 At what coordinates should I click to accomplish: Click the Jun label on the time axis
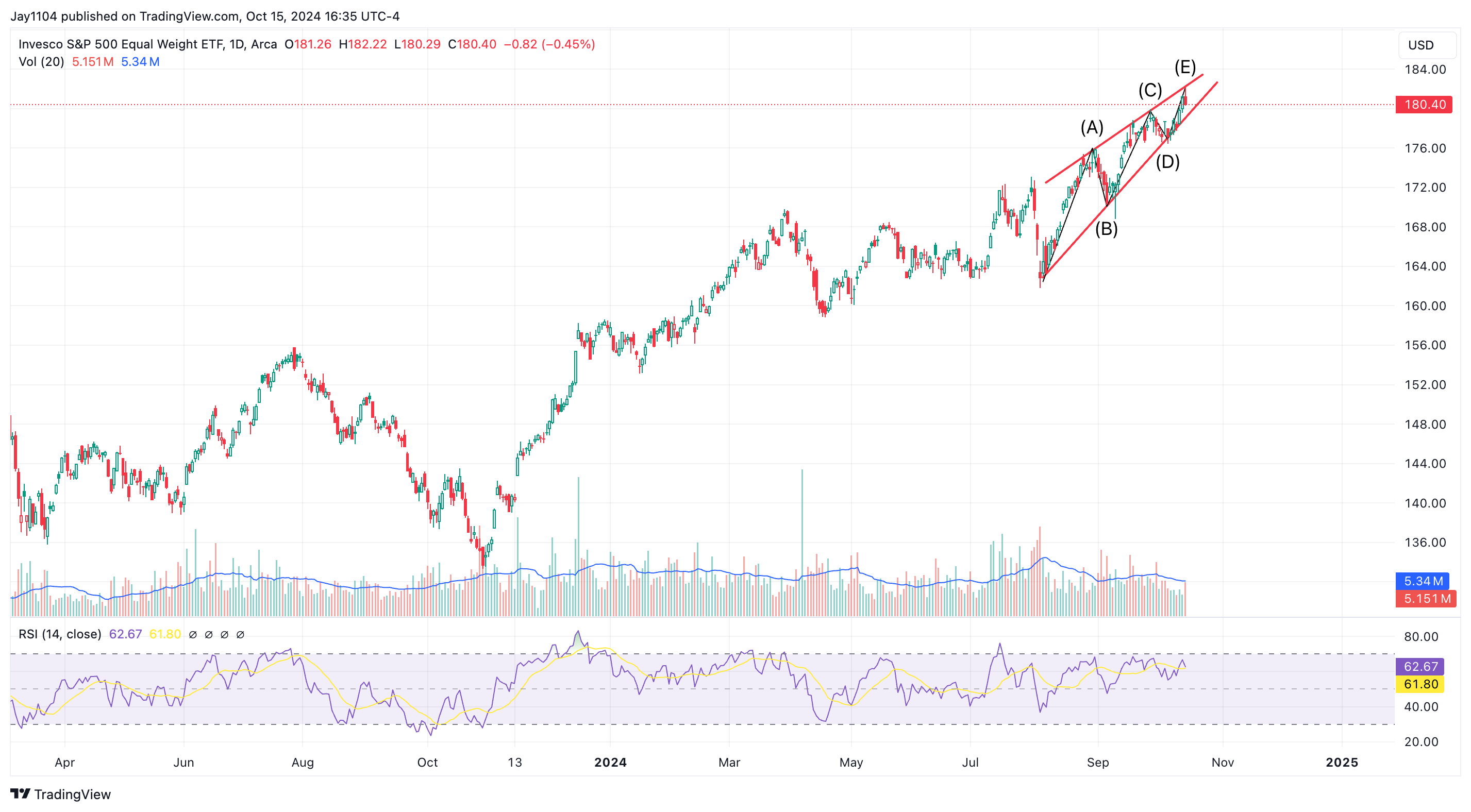coord(184,763)
